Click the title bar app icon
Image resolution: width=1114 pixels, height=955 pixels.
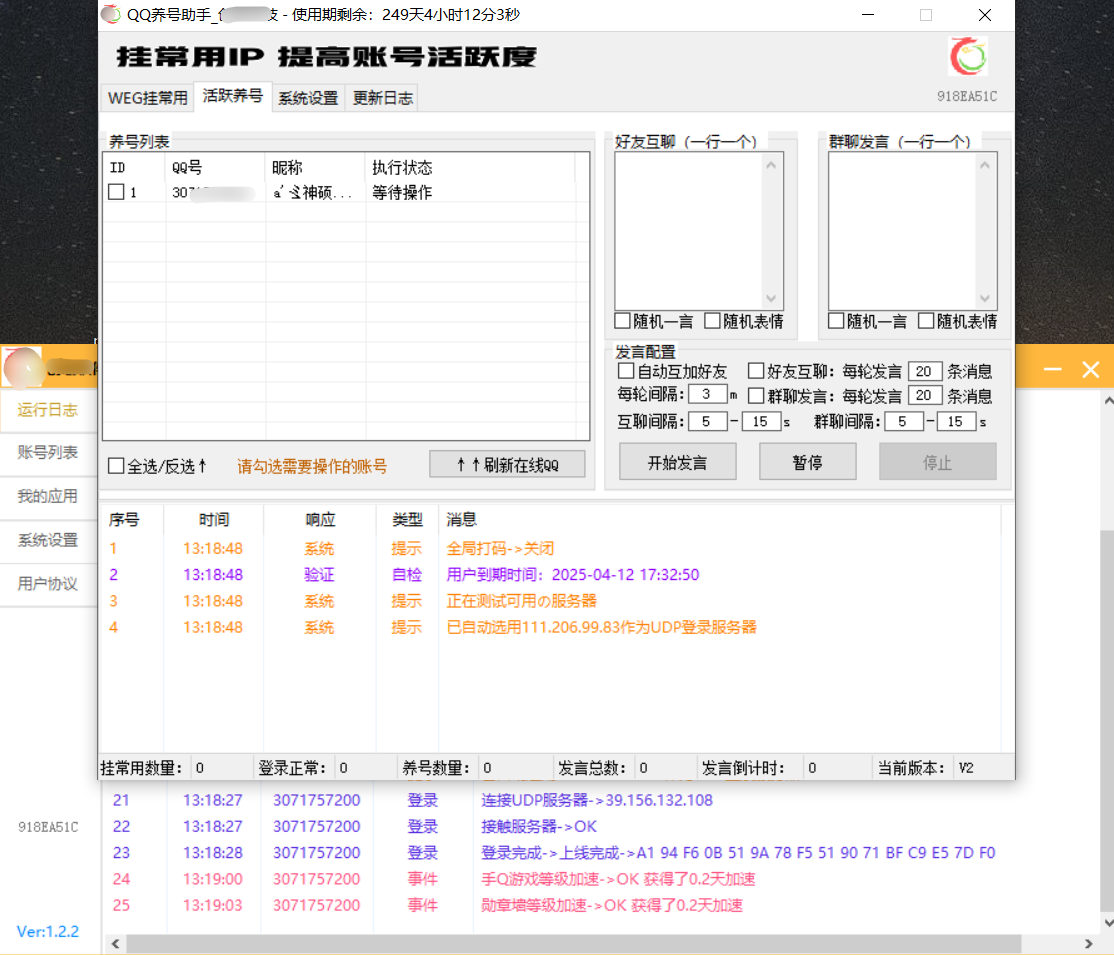click(x=111, y=14)
